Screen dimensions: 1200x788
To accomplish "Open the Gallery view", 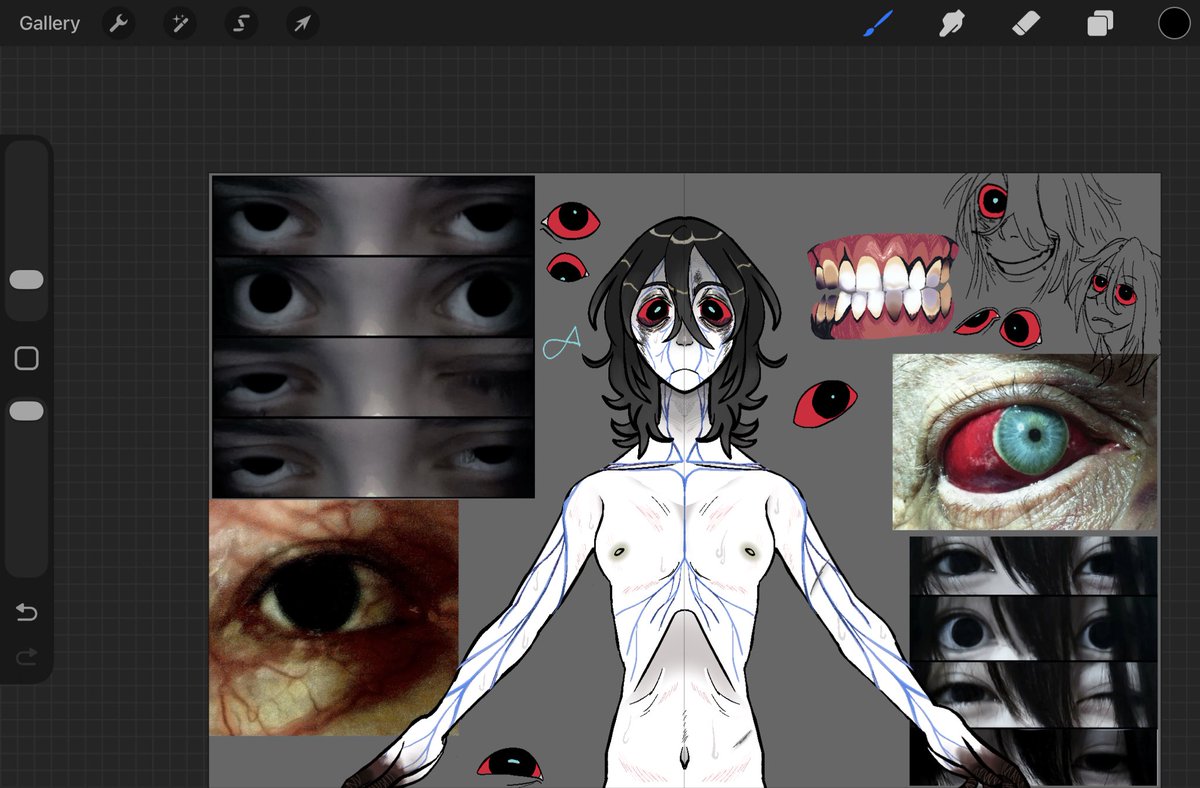I will pos(49,24).
